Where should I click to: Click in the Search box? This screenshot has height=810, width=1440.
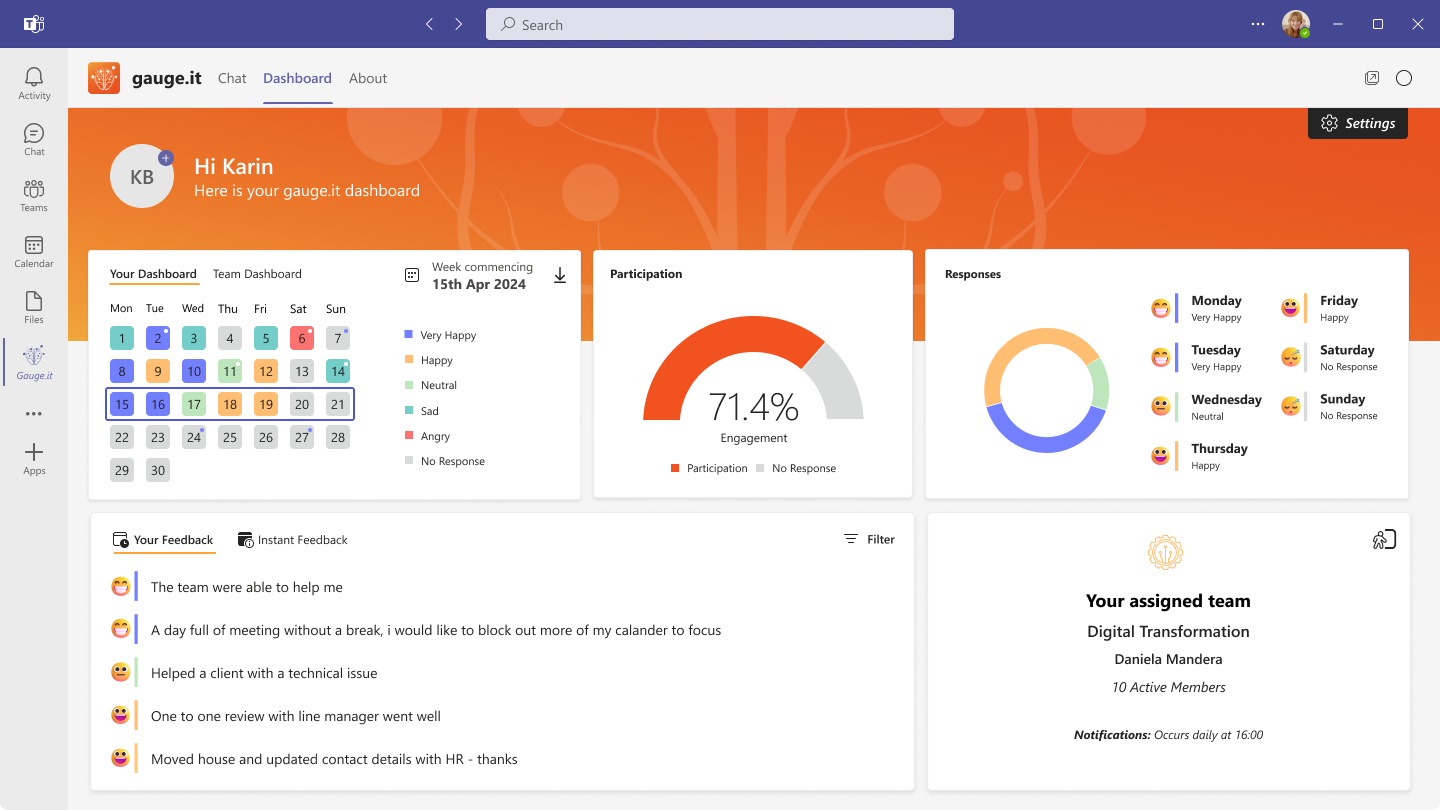tap(720, 24)
